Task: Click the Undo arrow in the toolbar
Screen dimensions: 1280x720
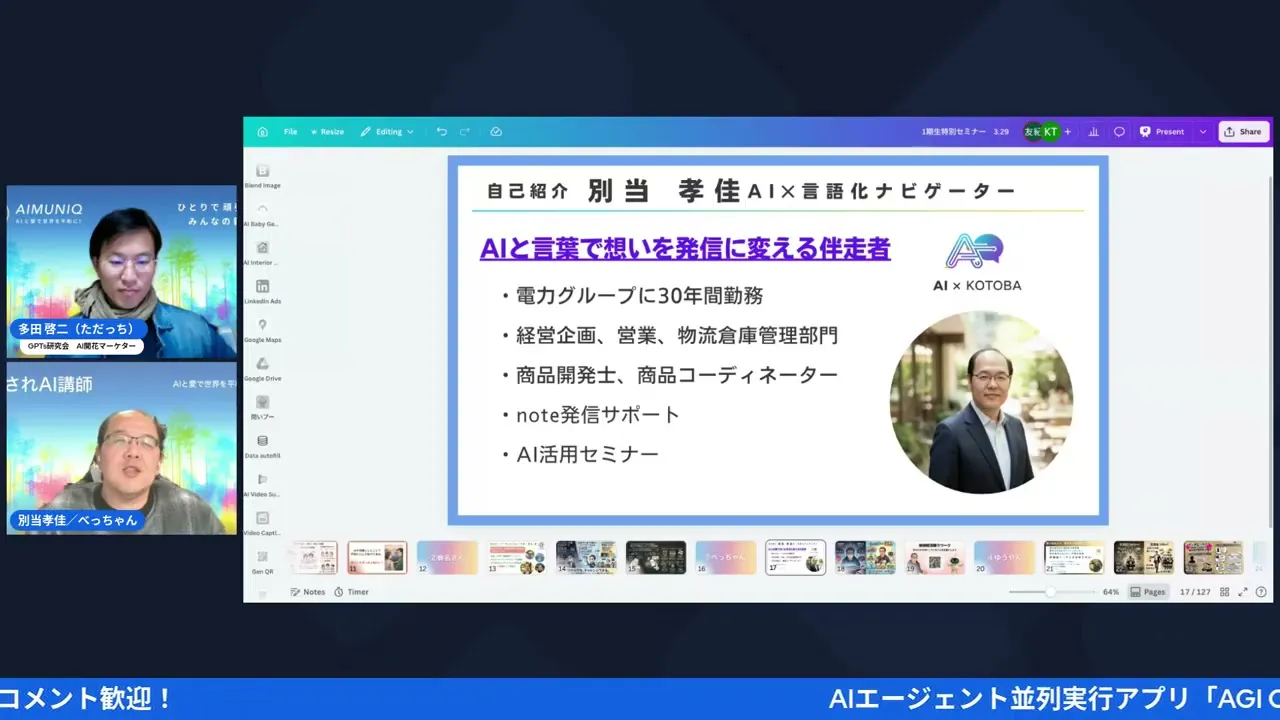Action: 441,131
